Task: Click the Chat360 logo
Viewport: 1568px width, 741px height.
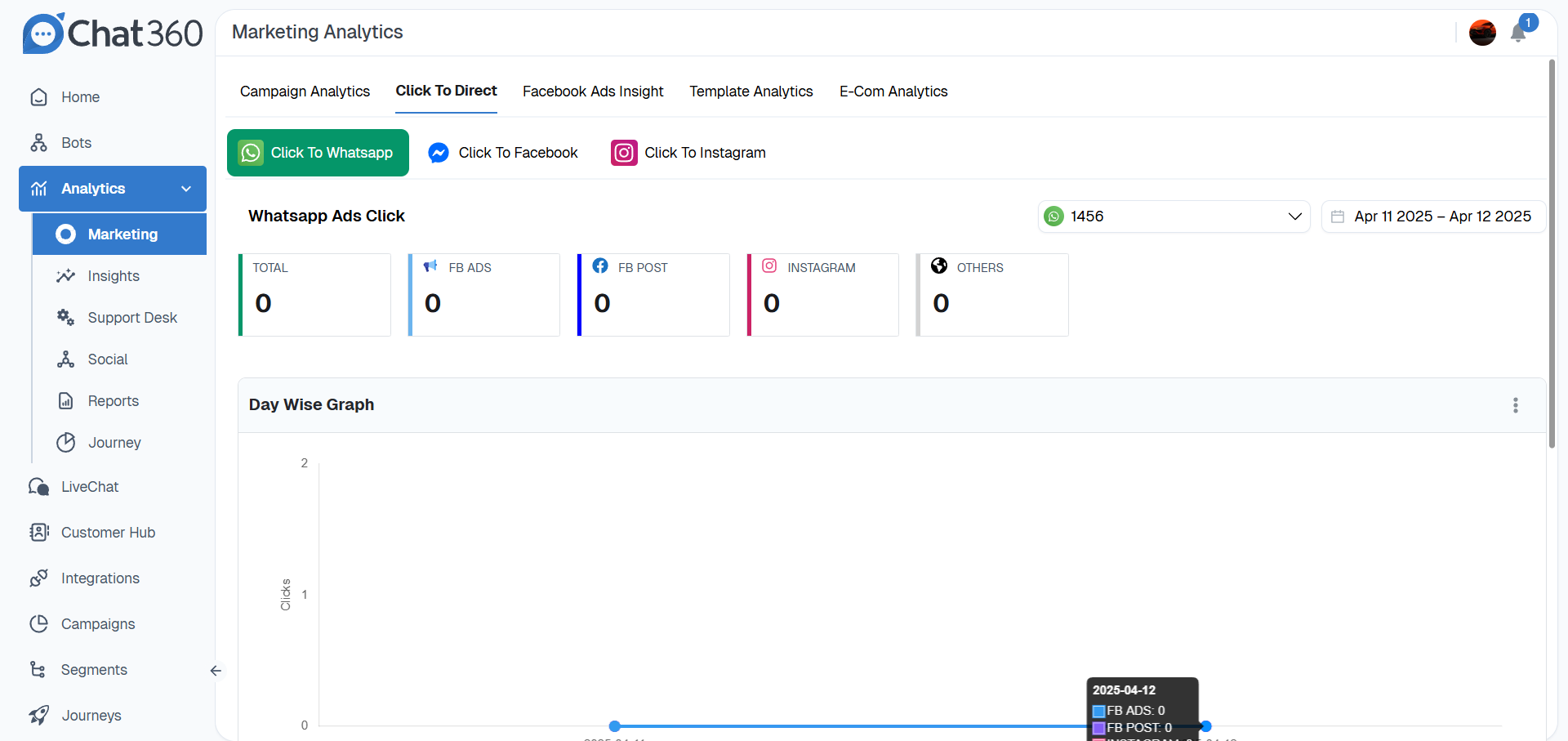Action: point(113,33)
